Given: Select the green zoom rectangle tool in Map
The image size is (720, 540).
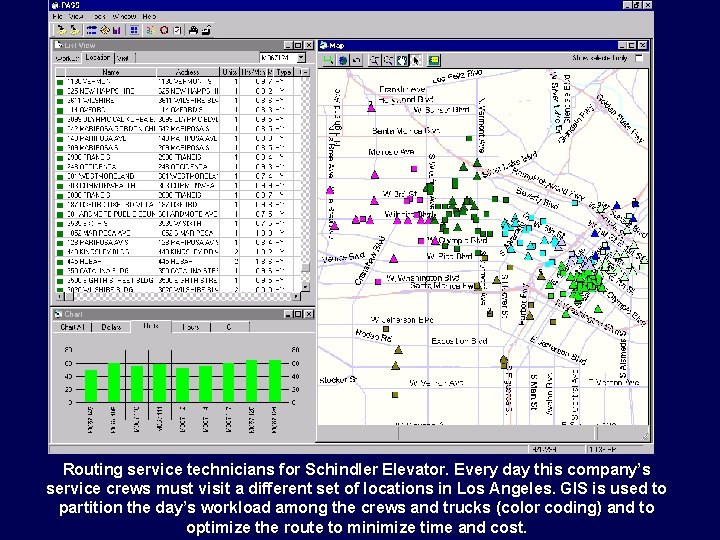Looking at the screenshot, I should [x=328, y=60].
